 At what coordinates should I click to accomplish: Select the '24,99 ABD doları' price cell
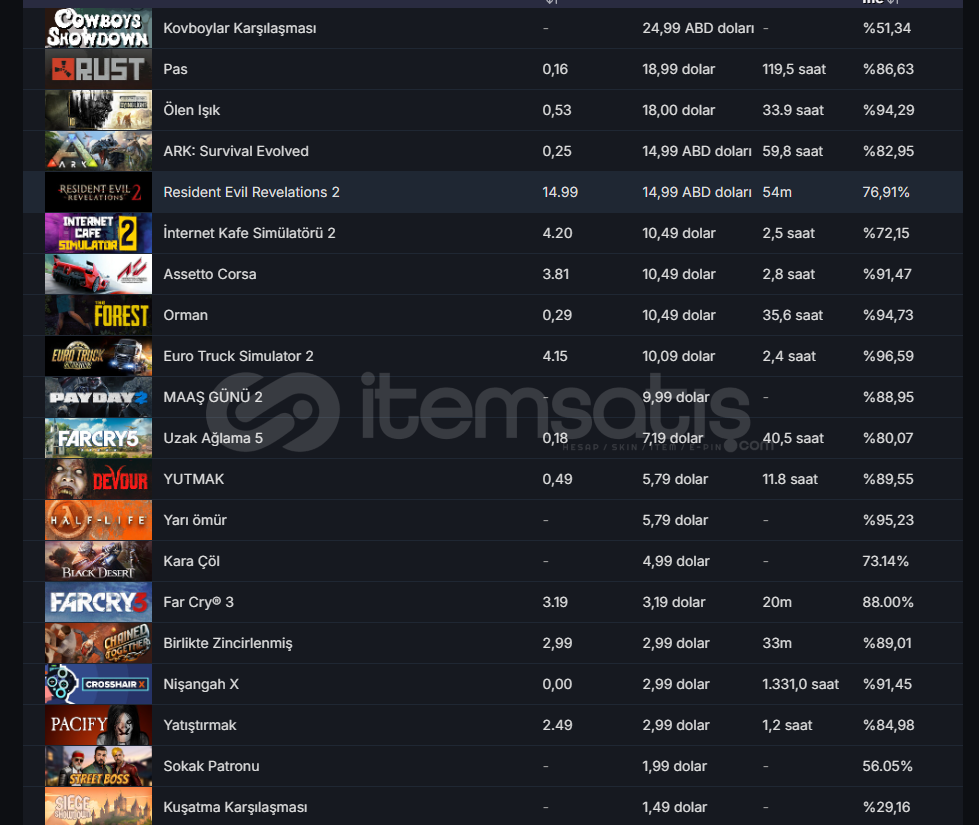click(698, 28)
